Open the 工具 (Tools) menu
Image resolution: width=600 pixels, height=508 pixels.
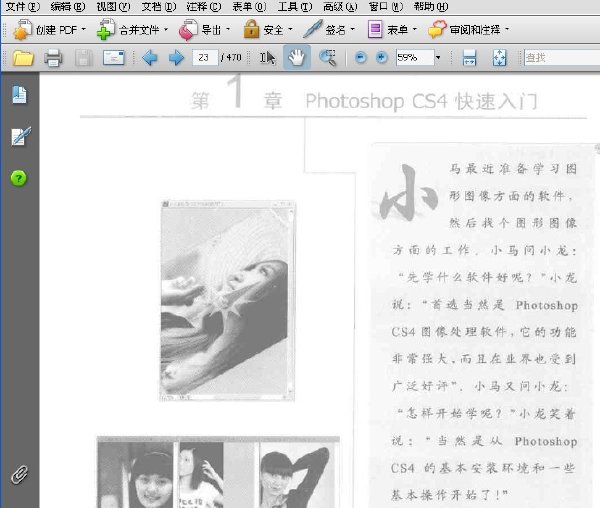point(295,7)
